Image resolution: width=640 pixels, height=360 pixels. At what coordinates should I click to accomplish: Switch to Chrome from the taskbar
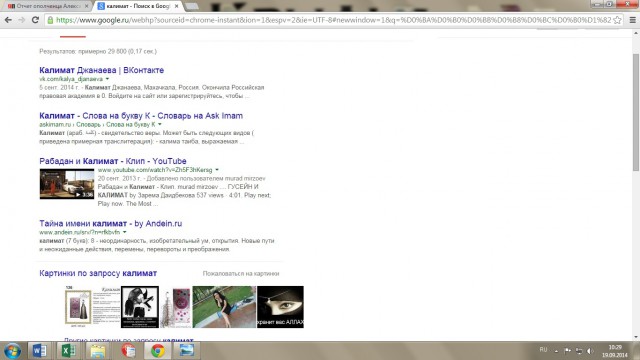click(x=158, y=351)
